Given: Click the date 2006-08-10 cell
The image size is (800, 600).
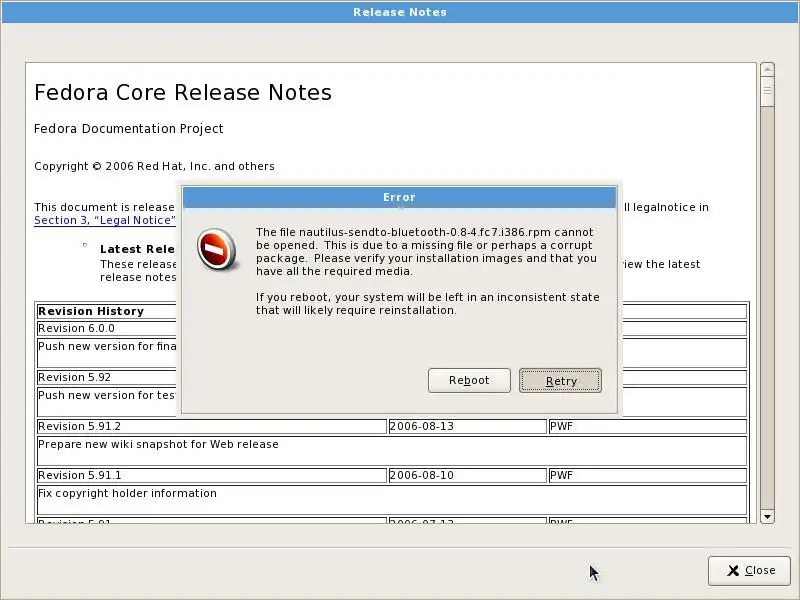Looking at the screenshot, I should [x=467, y=475].
